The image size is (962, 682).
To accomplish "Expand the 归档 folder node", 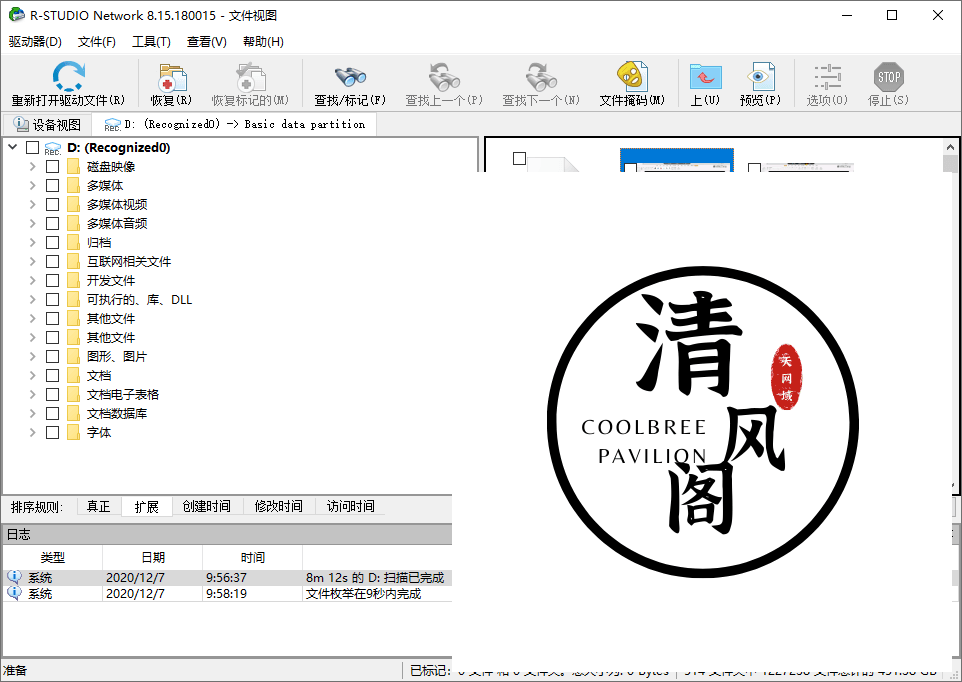I will 33,242.
